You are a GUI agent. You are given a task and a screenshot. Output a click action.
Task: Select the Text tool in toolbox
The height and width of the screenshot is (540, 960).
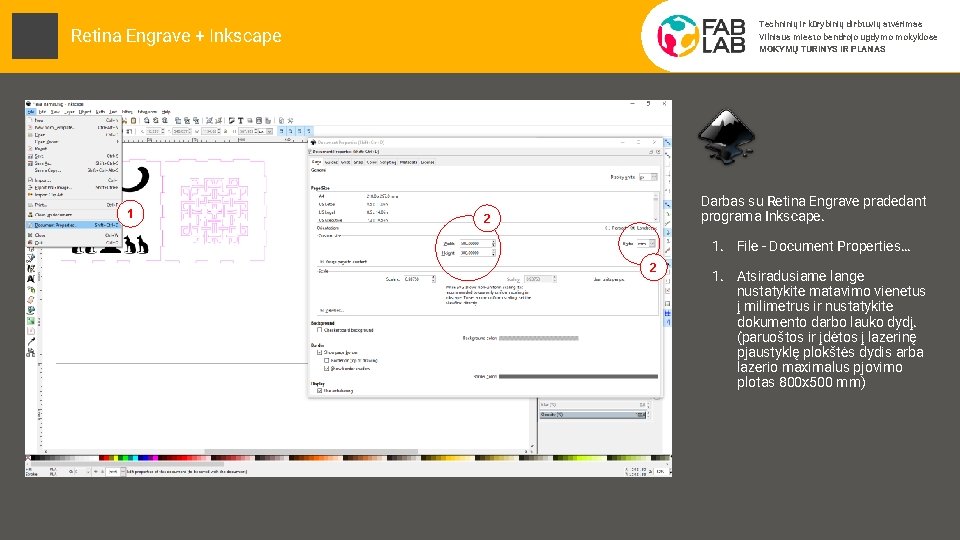tap(31, 279)
